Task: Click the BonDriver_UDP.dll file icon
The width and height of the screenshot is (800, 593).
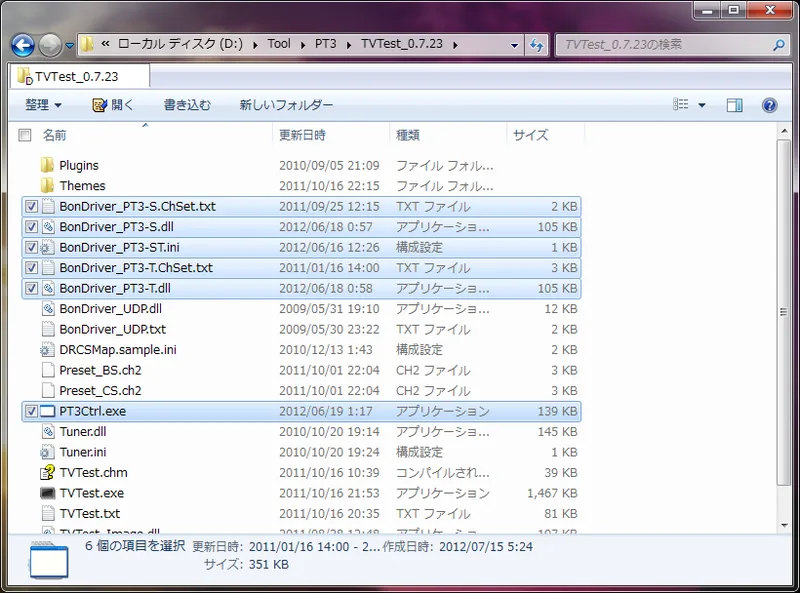Action: 48,308
